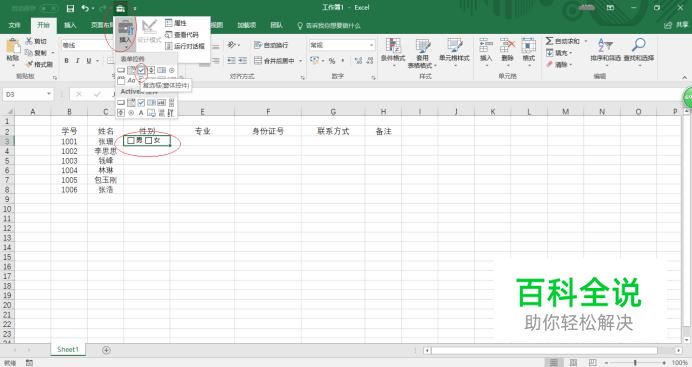Insert the ActiveX label A control
This screenshot has height=367, width=692.
[x=141, y=113]
